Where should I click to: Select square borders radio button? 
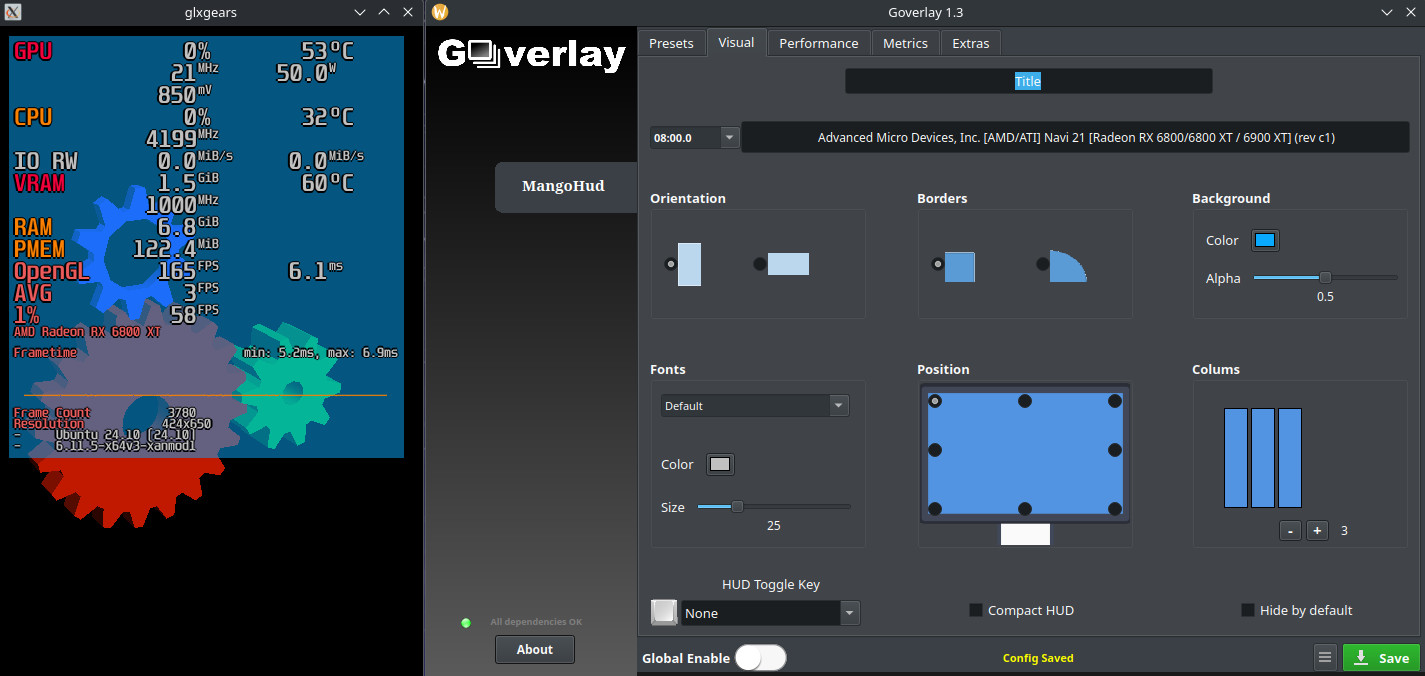(937, 264)
